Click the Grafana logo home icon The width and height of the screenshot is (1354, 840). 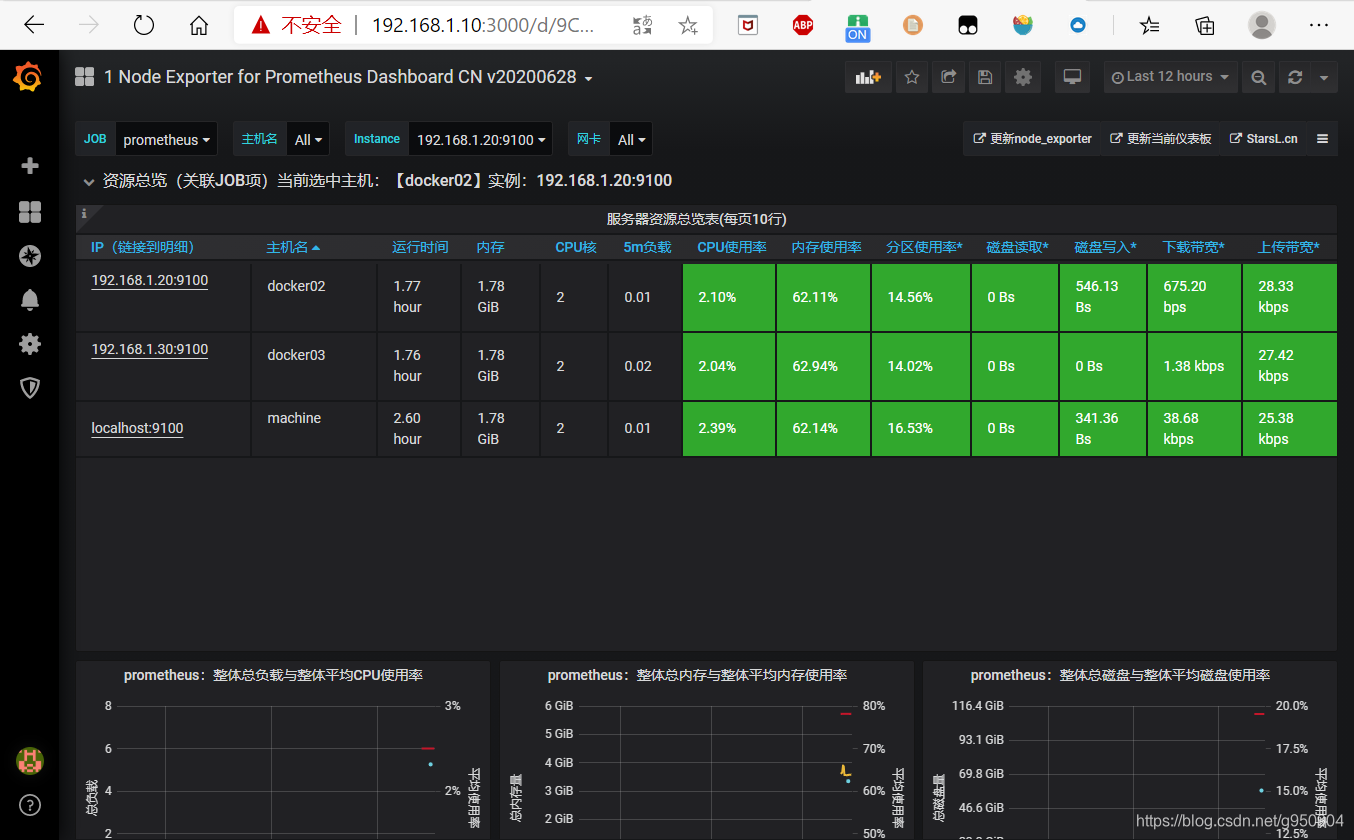coord(28,77)
